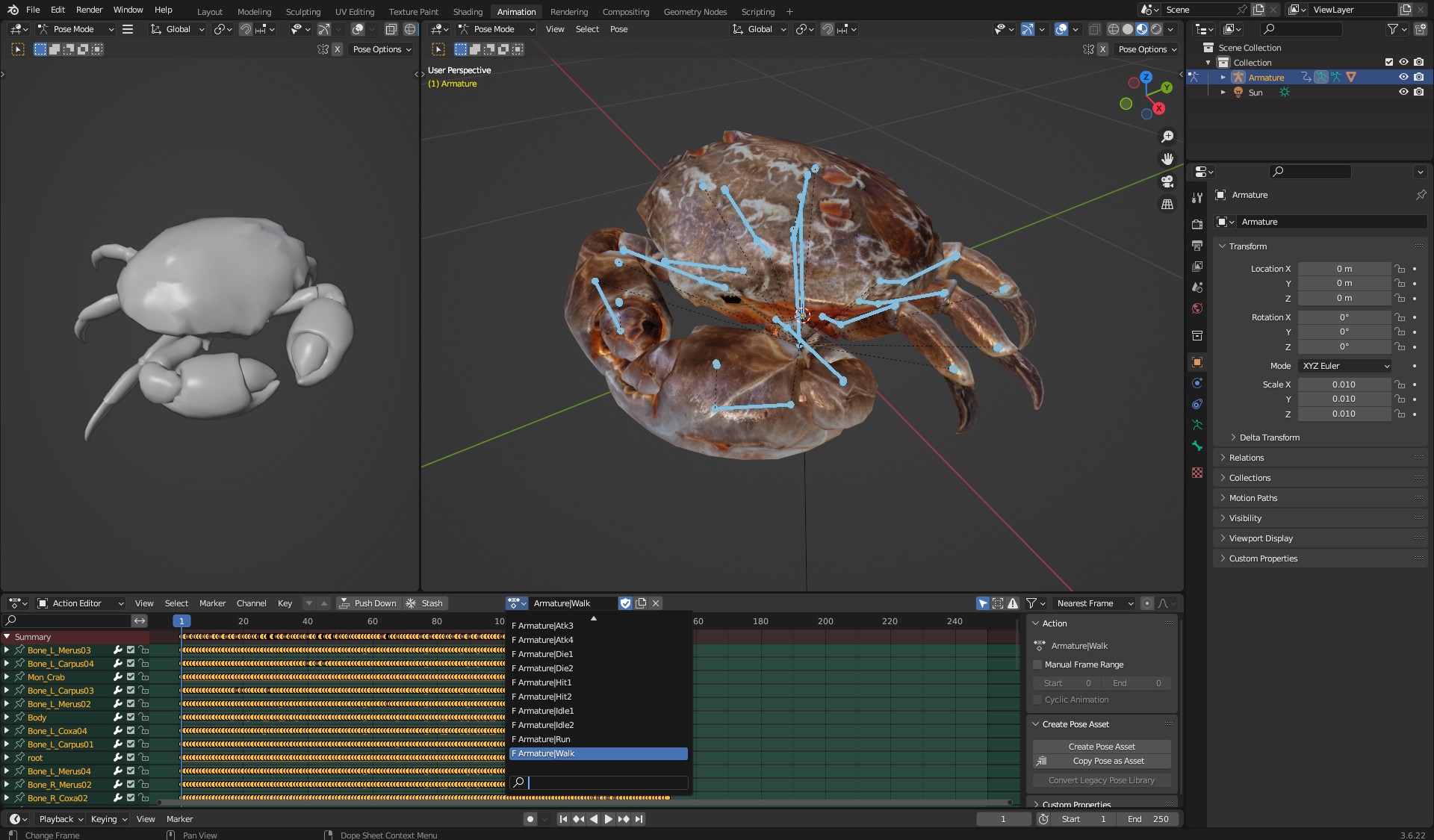Enable Manual Frame Range checkbox
Screen dimensions: 1434x840
pos(1037,665)
